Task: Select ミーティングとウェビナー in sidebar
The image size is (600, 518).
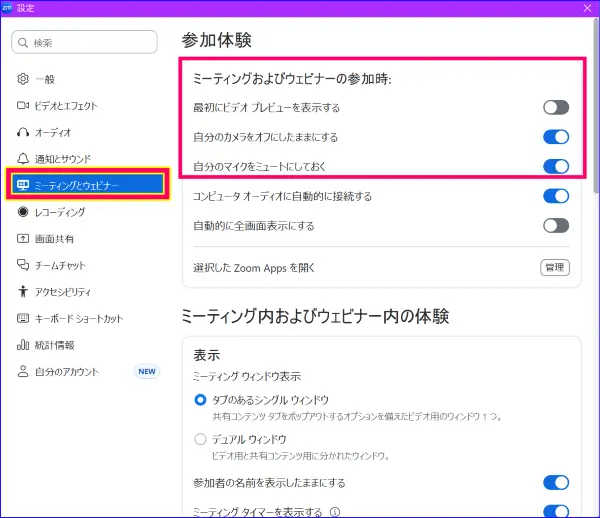Action: point(88,185)
